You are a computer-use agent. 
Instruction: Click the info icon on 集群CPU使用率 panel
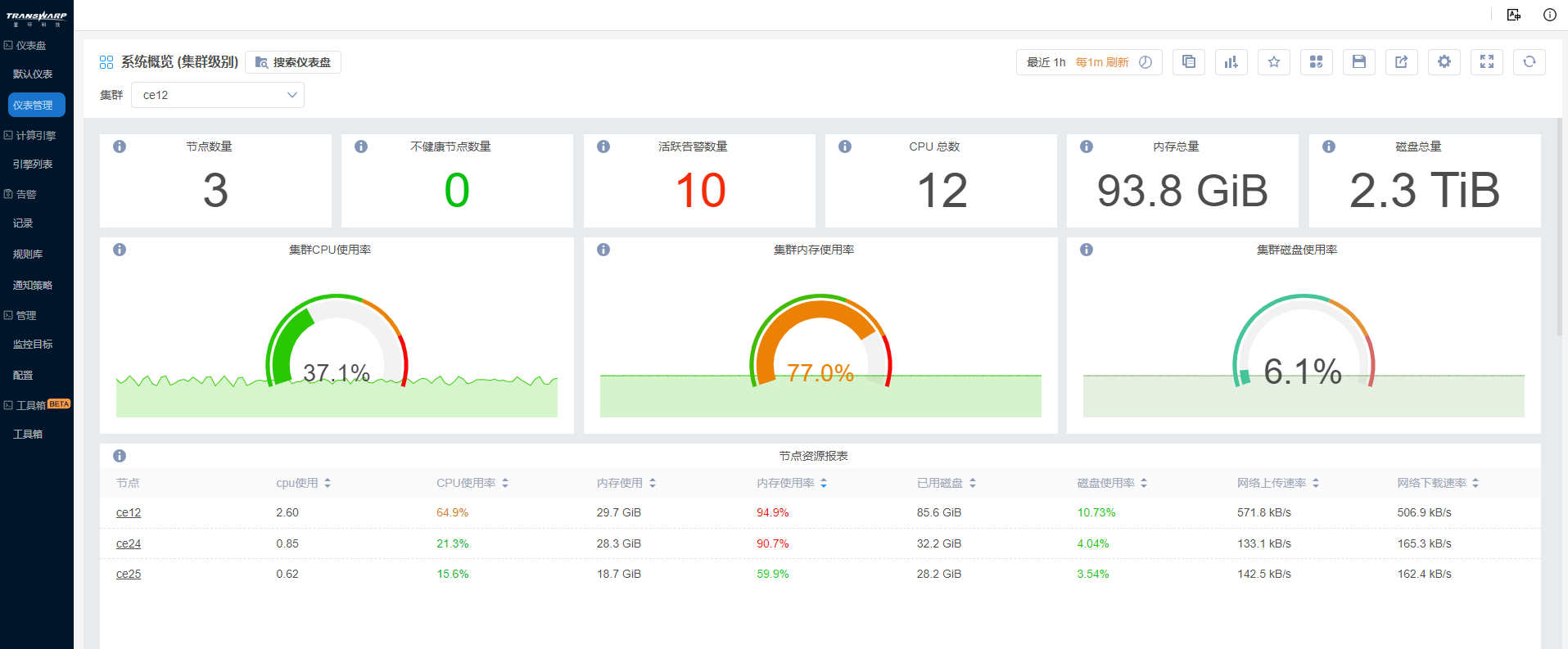(120, 250)
